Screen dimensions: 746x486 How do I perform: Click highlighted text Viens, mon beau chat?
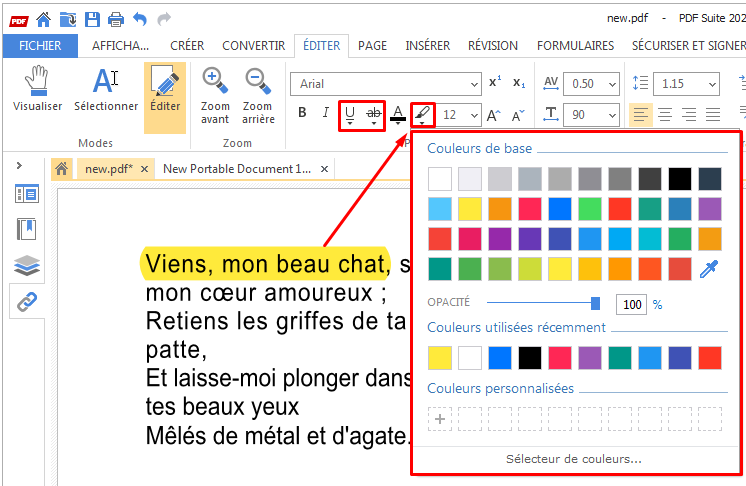click(x=265, y=264)
